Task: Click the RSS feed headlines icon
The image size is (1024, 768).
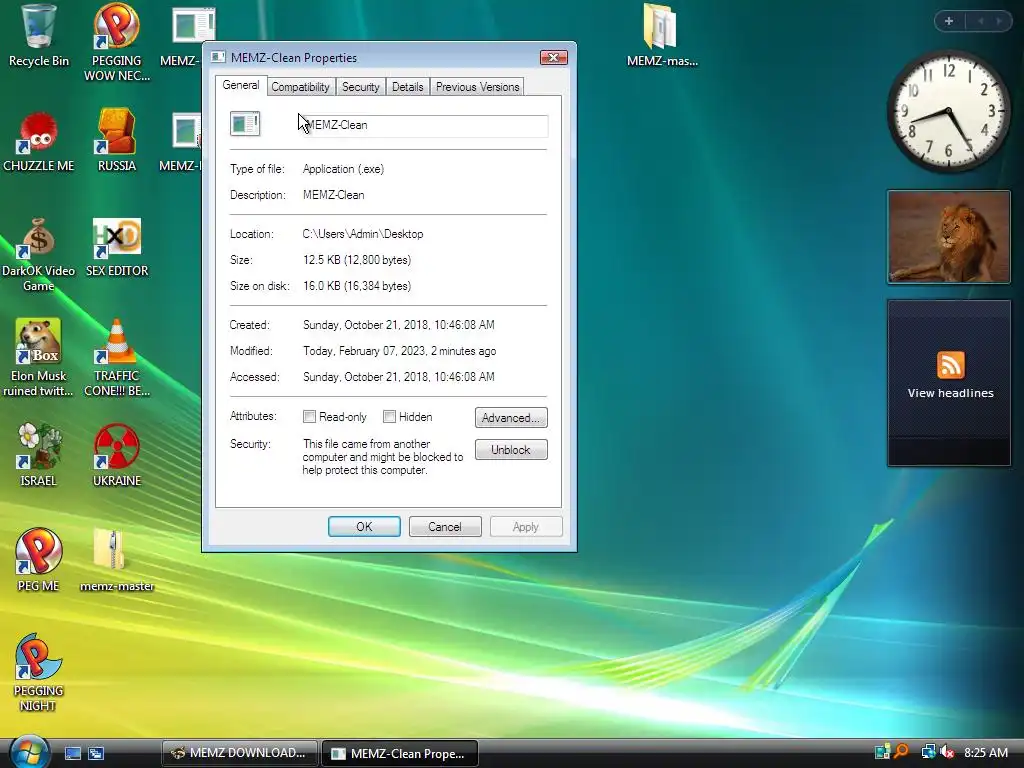Action: (950, 365)
